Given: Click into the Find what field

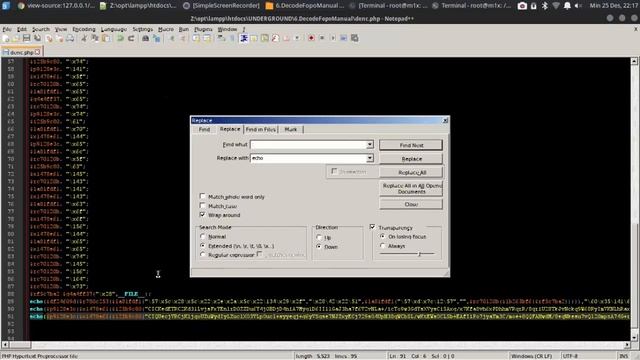Looking at the screenshot, I should 308,144.
